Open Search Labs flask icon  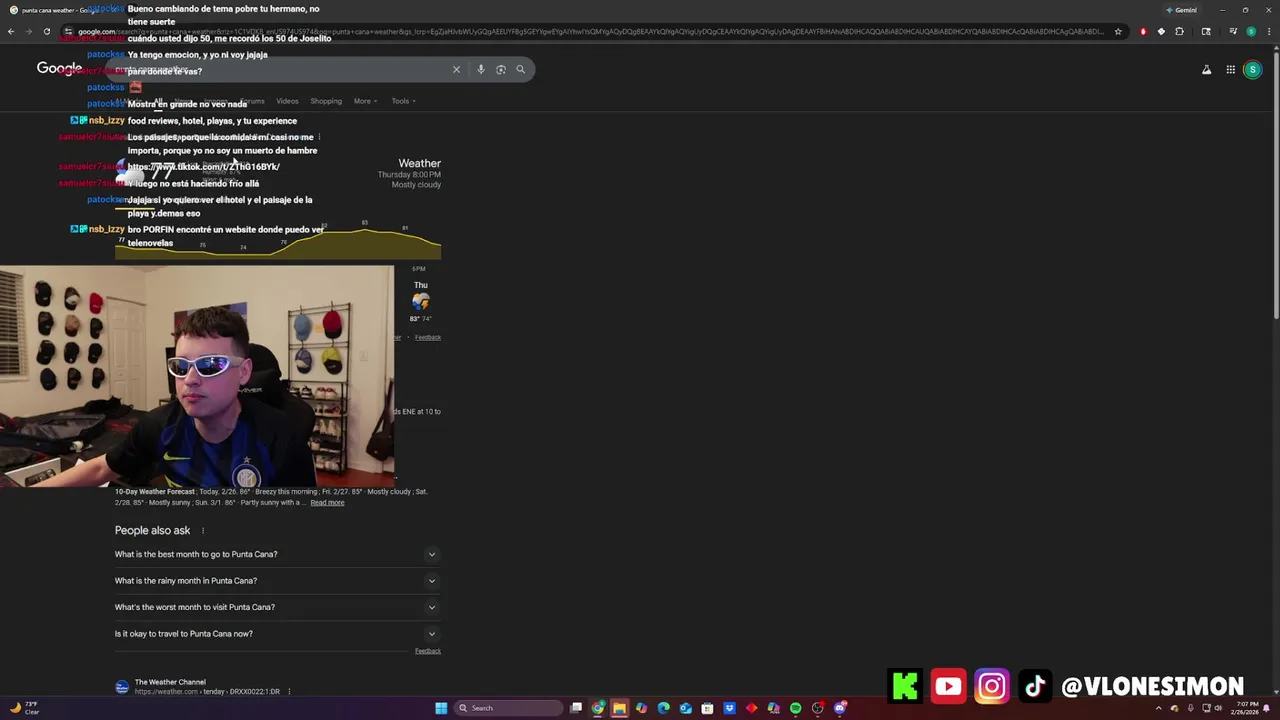[1206, 69]
